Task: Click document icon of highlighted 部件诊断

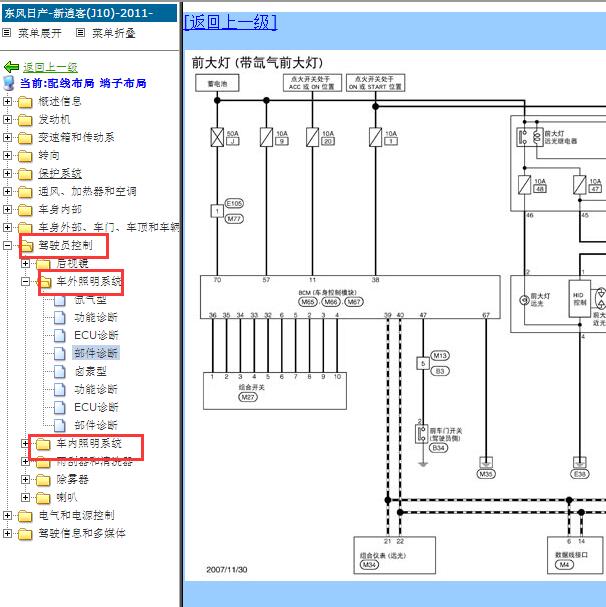Action: pyautogui.click(x=60, y=353)
